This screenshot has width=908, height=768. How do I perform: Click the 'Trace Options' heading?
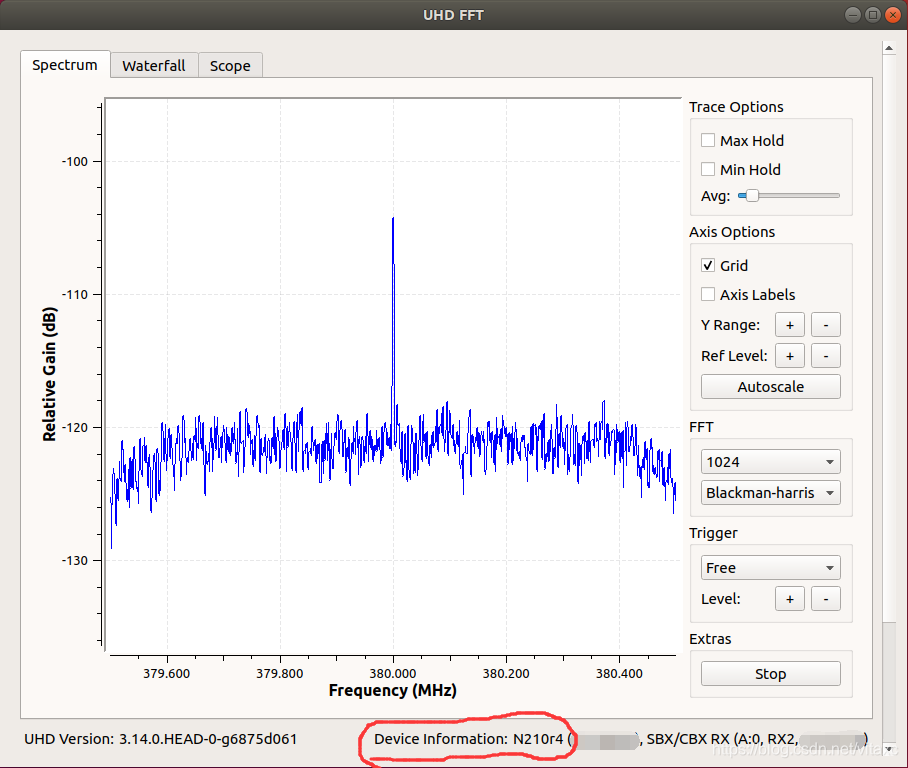click(736, 107)
